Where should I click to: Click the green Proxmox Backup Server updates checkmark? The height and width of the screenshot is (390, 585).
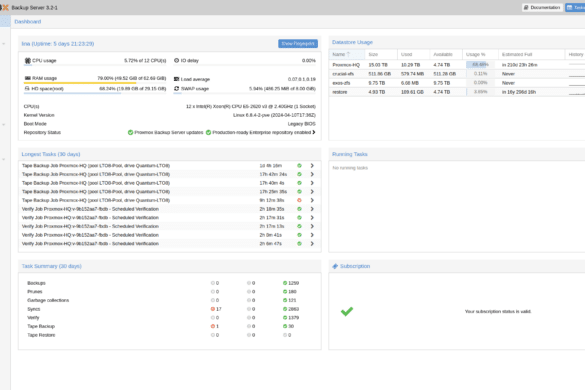click(x=131, y=132)
